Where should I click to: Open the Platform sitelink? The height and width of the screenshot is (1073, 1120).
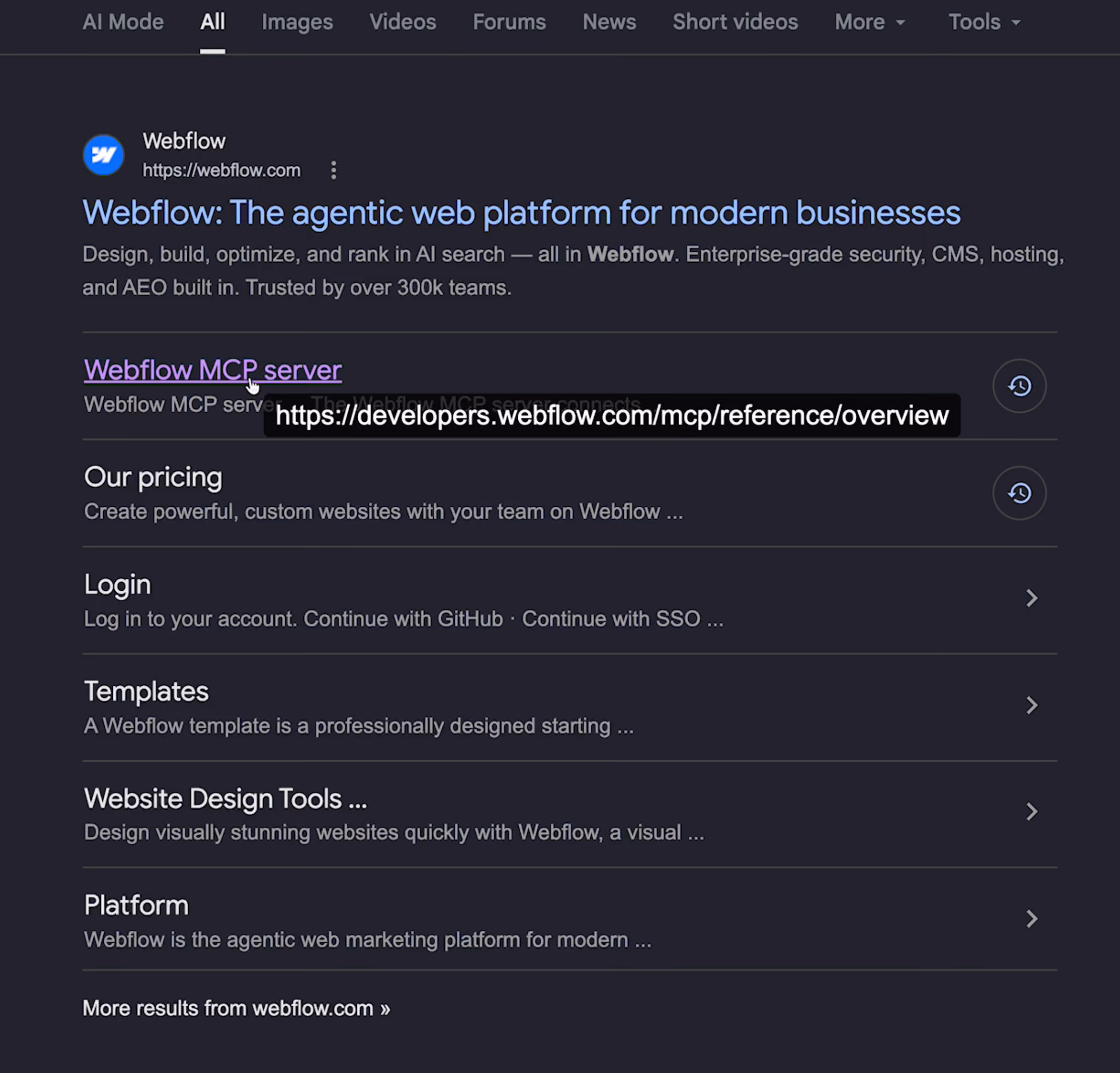point(136,905)
